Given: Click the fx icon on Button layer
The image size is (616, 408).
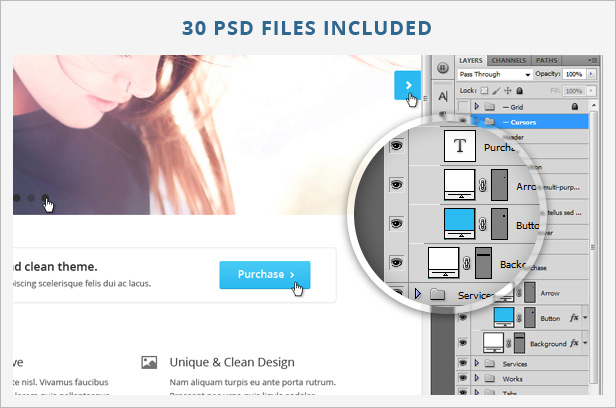Looking at the screenshot, I should (574, 318).
